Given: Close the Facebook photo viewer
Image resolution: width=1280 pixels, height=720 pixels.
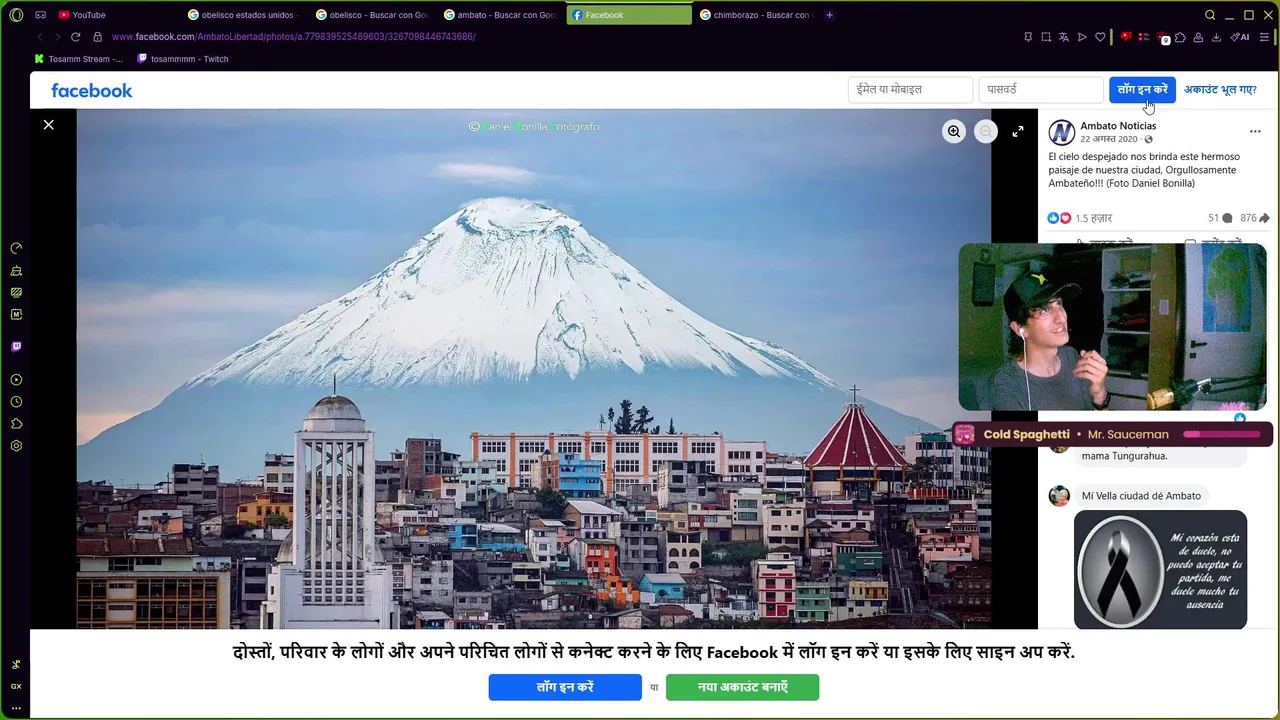Looking at the screenshot, I should tap(48, 125).
